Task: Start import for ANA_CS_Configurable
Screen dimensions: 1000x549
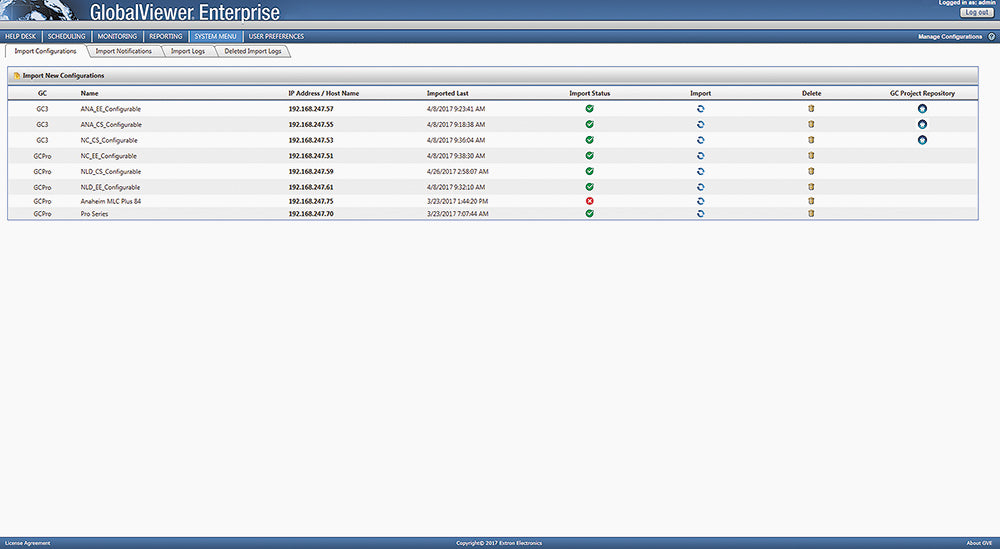Action: click(x=700, y=124)
